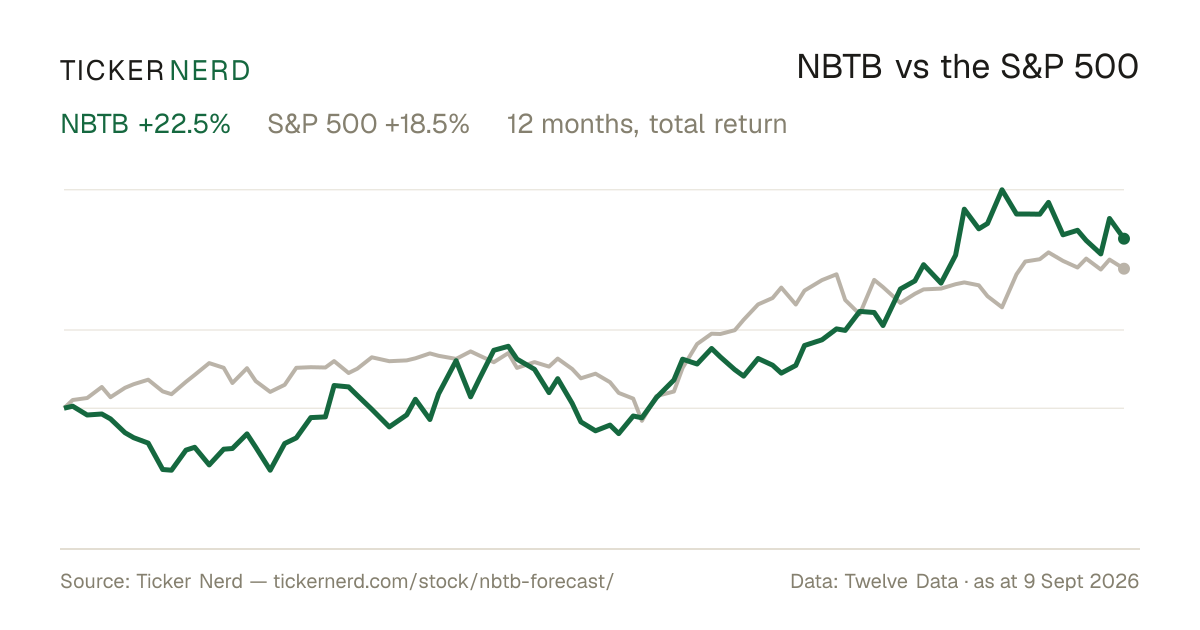
Task: Click the green NBTB endpoint dot
Action: click(x=1124, y=238)
